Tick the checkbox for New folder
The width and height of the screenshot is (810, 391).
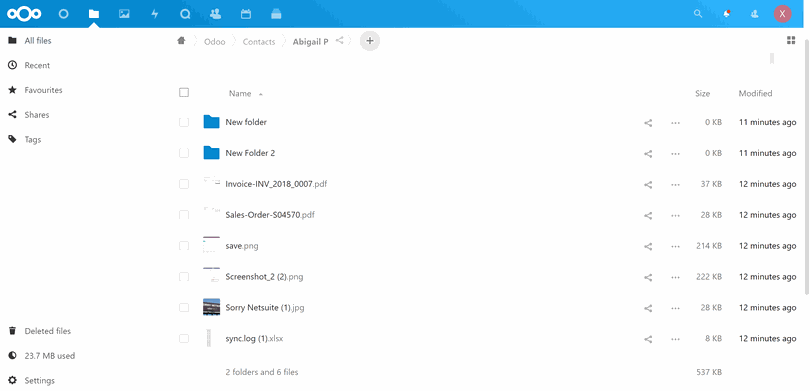(x=184, y=122)
